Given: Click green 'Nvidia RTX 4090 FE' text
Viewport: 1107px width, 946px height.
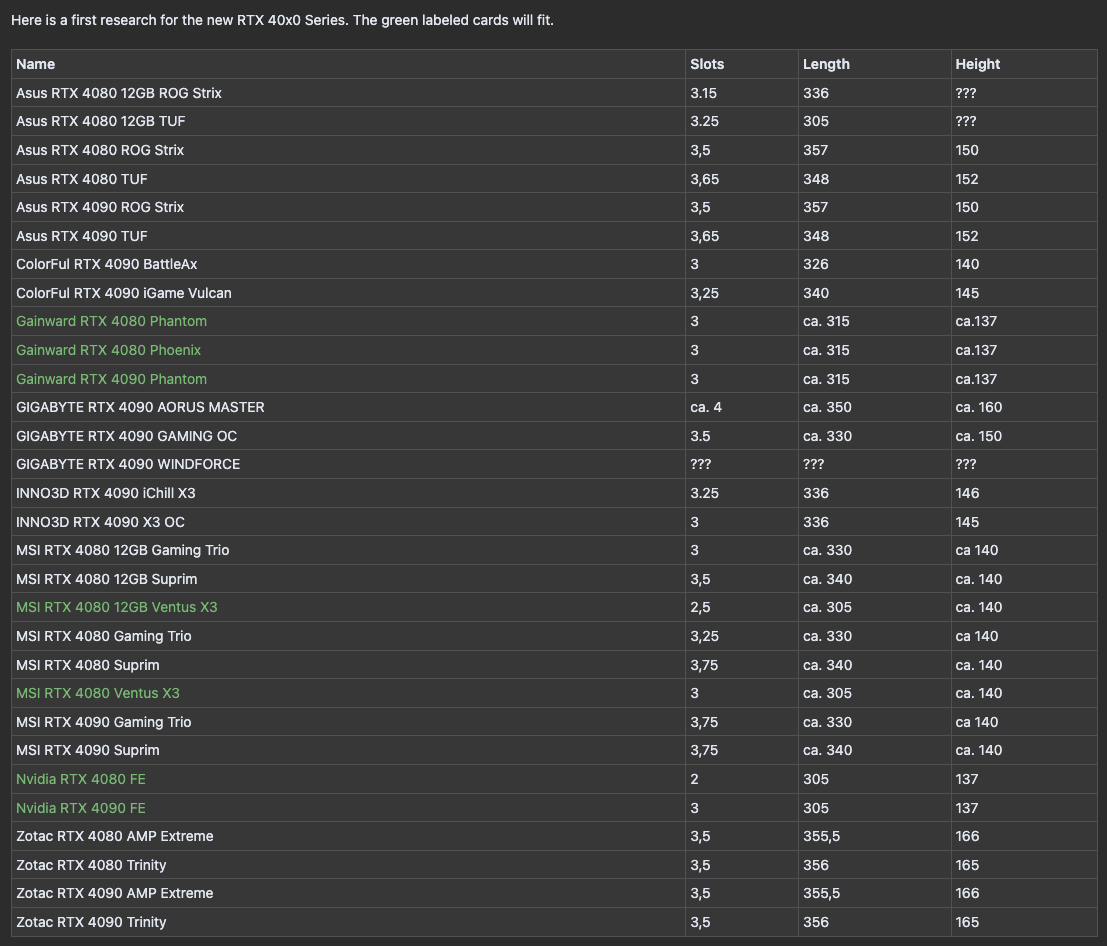Looking at the screenshot, I should (80, 808).
